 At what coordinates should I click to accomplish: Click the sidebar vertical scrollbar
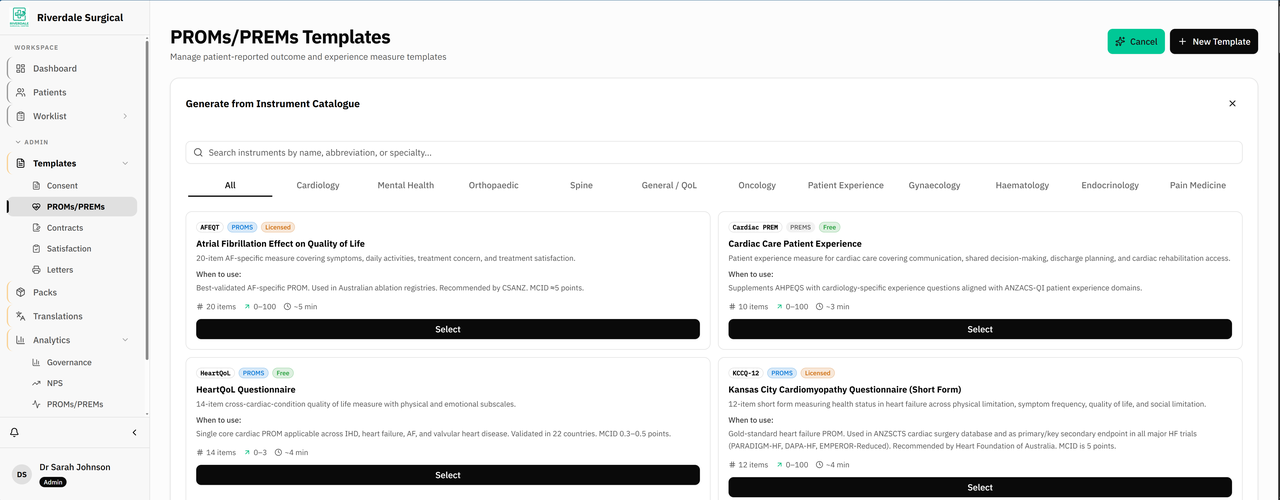pos(147,200)
